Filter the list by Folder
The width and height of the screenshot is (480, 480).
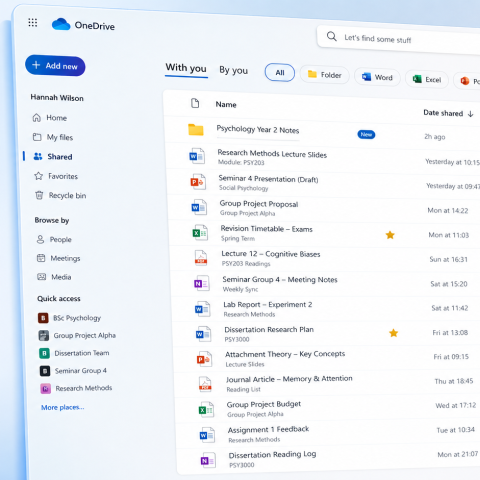tap(325, 75)
